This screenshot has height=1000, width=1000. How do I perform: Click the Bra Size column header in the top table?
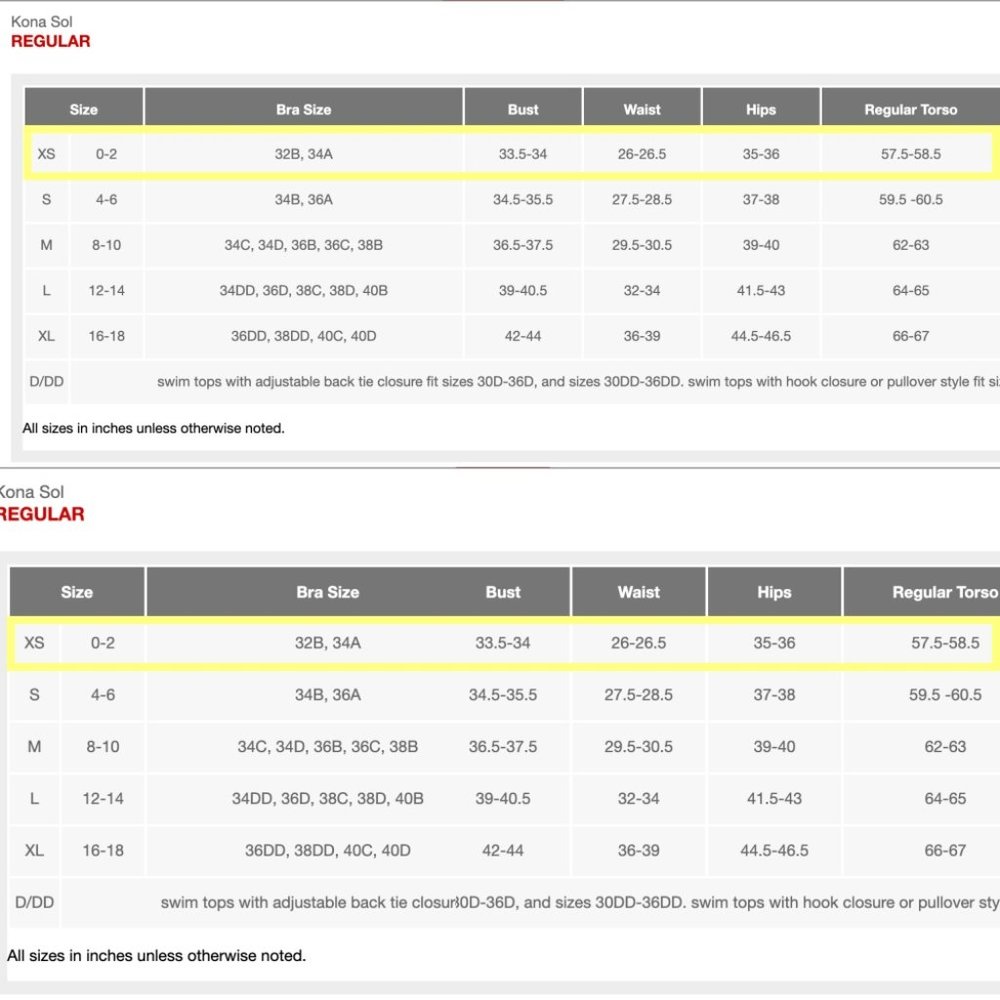coord(303,109)
